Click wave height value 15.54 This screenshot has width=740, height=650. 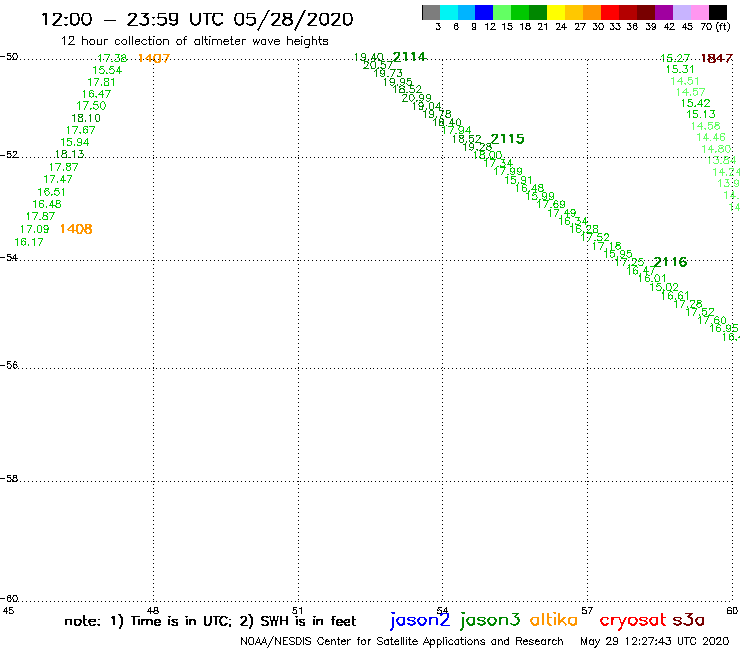pos(107,70)
